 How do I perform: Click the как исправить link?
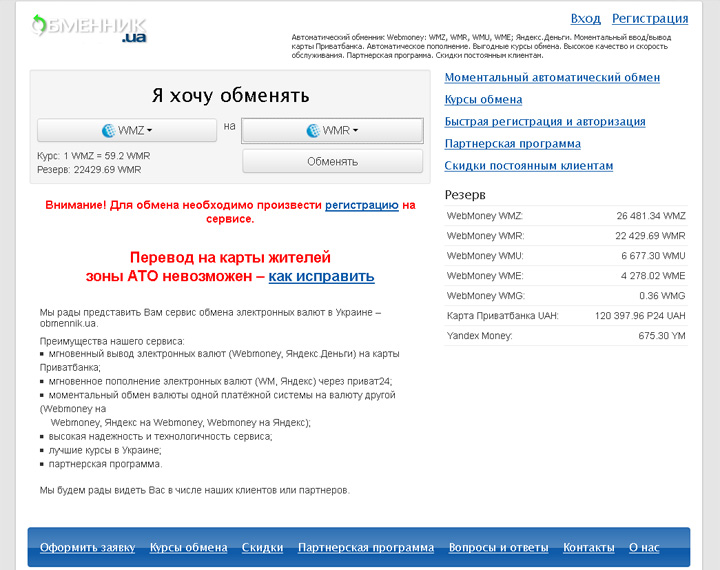[321, 276]
